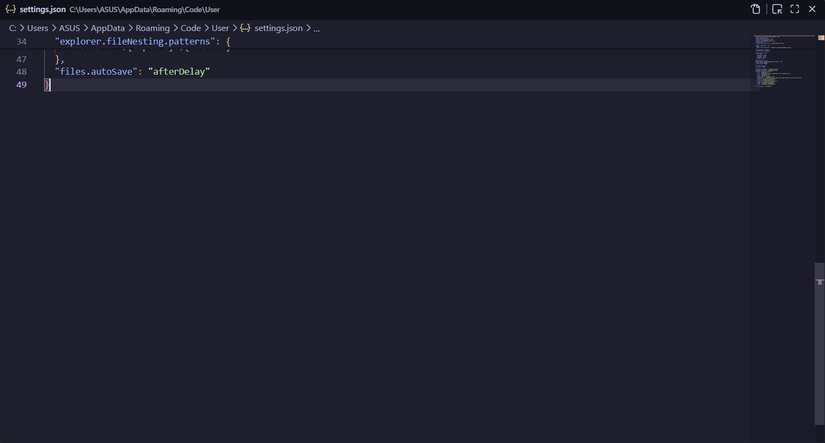
Task: Open the Roaming breadcrumb segment
Action: 153,28
